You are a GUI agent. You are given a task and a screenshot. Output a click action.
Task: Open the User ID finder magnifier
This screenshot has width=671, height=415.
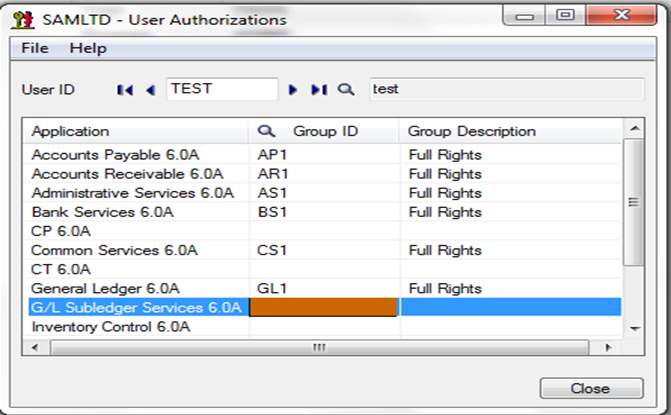(x=346, y=89)
